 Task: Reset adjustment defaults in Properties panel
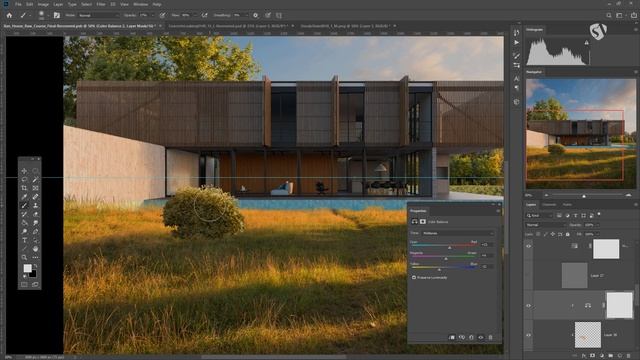coord(471,338)
